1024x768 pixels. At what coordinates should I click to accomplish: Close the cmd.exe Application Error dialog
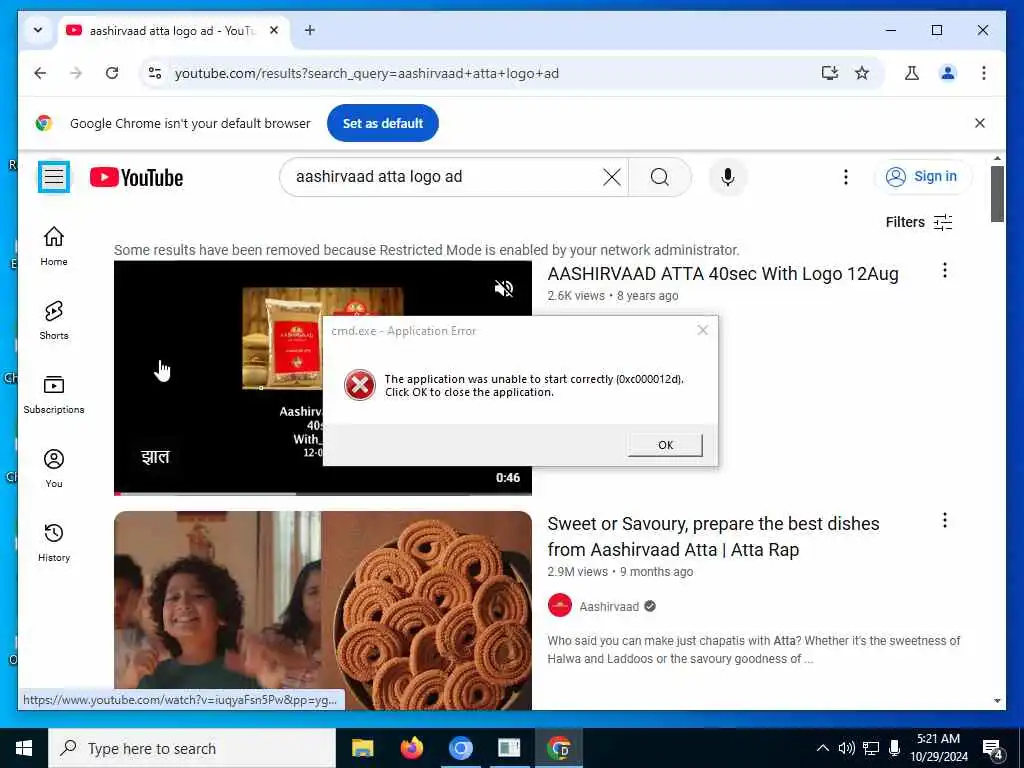coord(703,330)
